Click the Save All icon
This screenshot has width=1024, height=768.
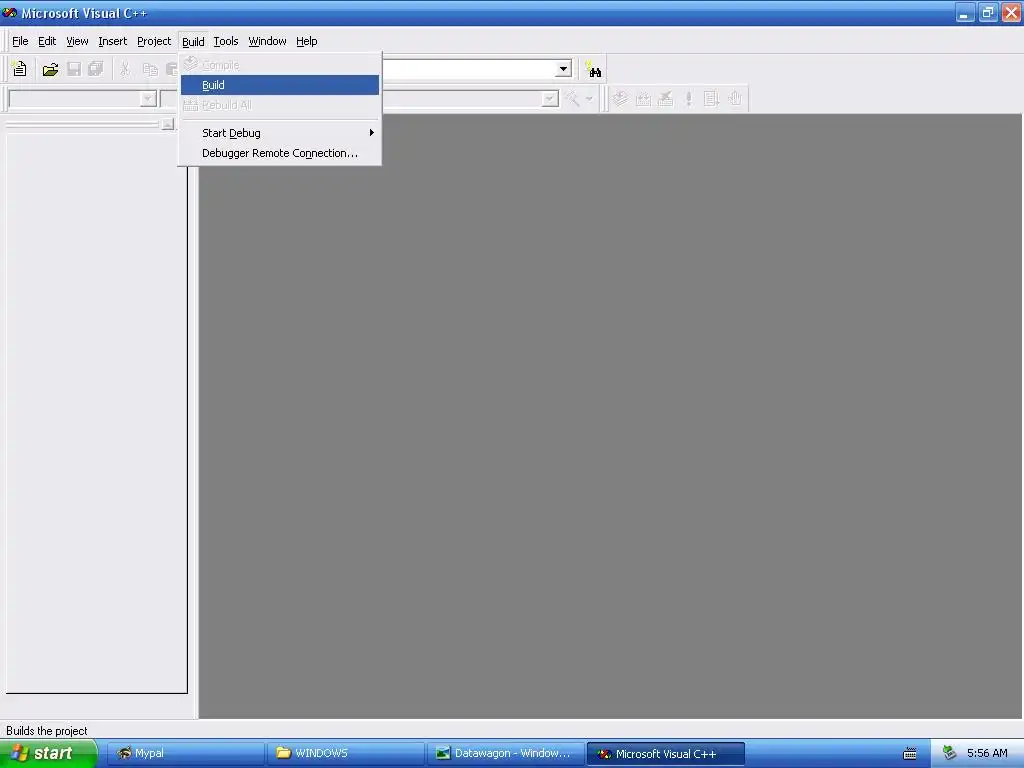[96, 69]
